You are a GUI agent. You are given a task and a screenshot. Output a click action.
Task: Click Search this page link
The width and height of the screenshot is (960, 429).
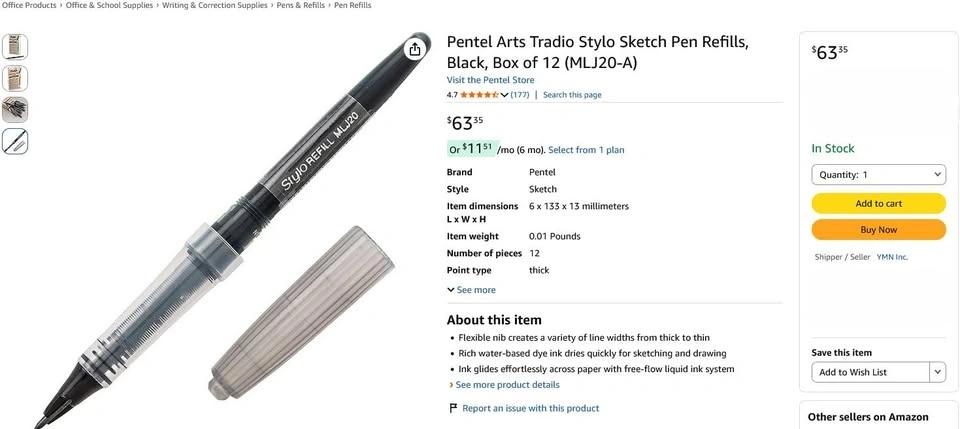(x=572, y=95)
